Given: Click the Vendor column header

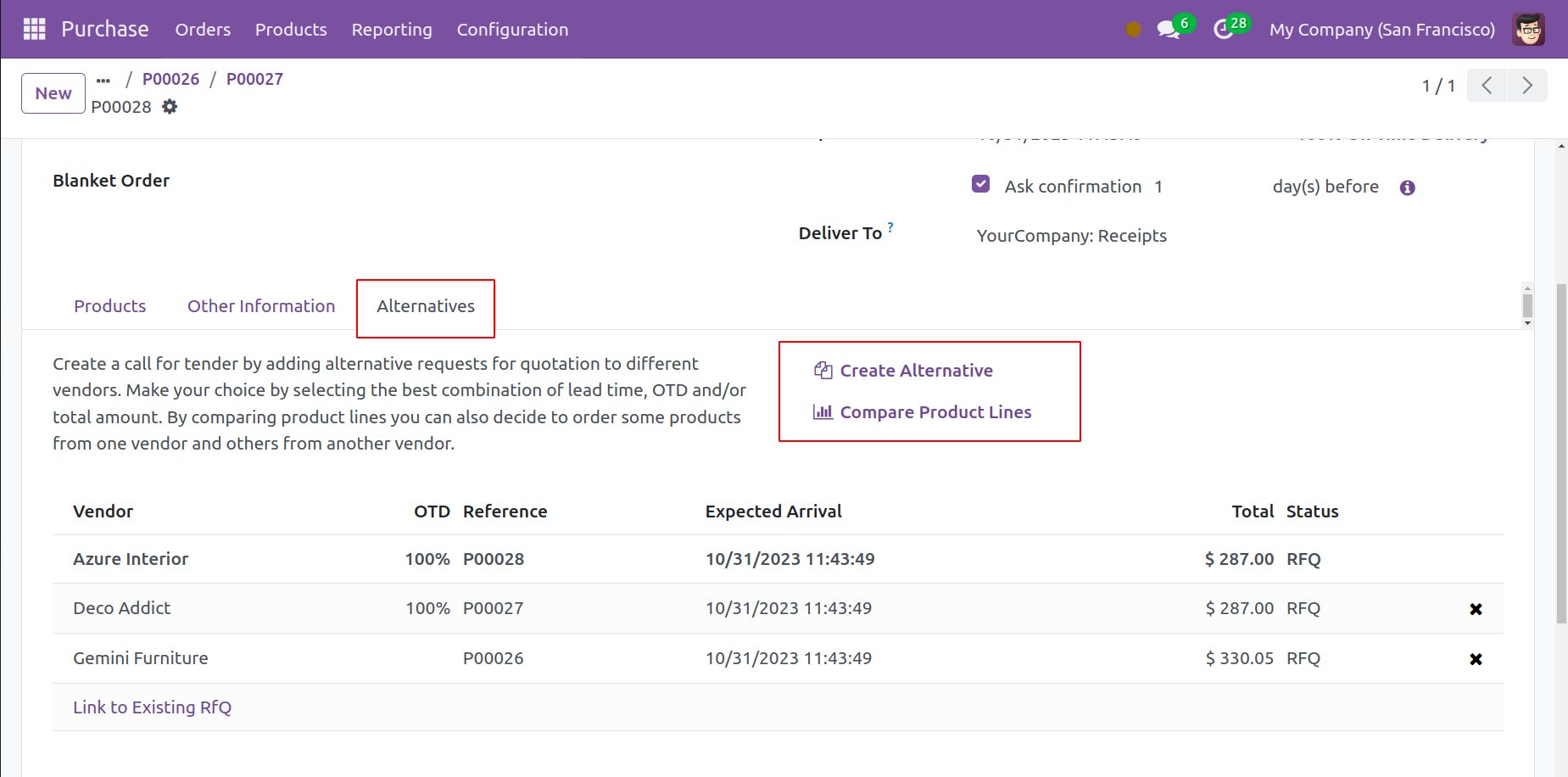Looking at the screenshot, I should click(103, 511).
